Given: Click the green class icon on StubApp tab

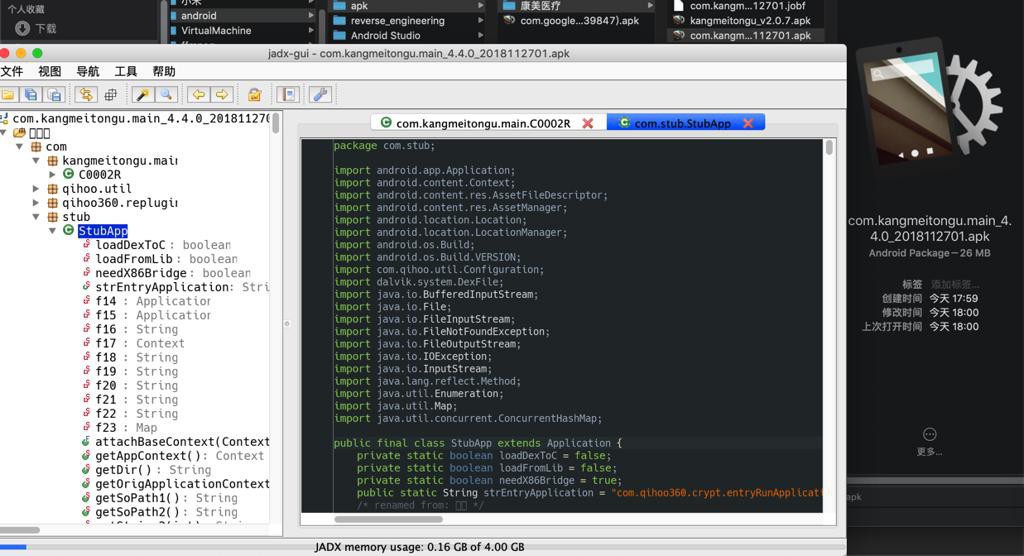Looking at the screenshot, I should click(x=624, y=122).
